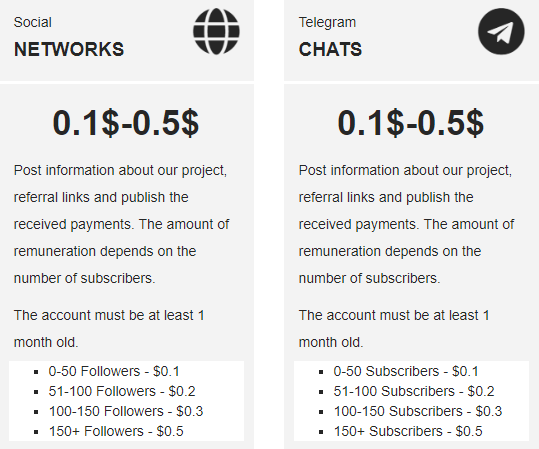539x449 pixels.
Task: Select the Telegram CHATS heading
Action: point(330,49)
